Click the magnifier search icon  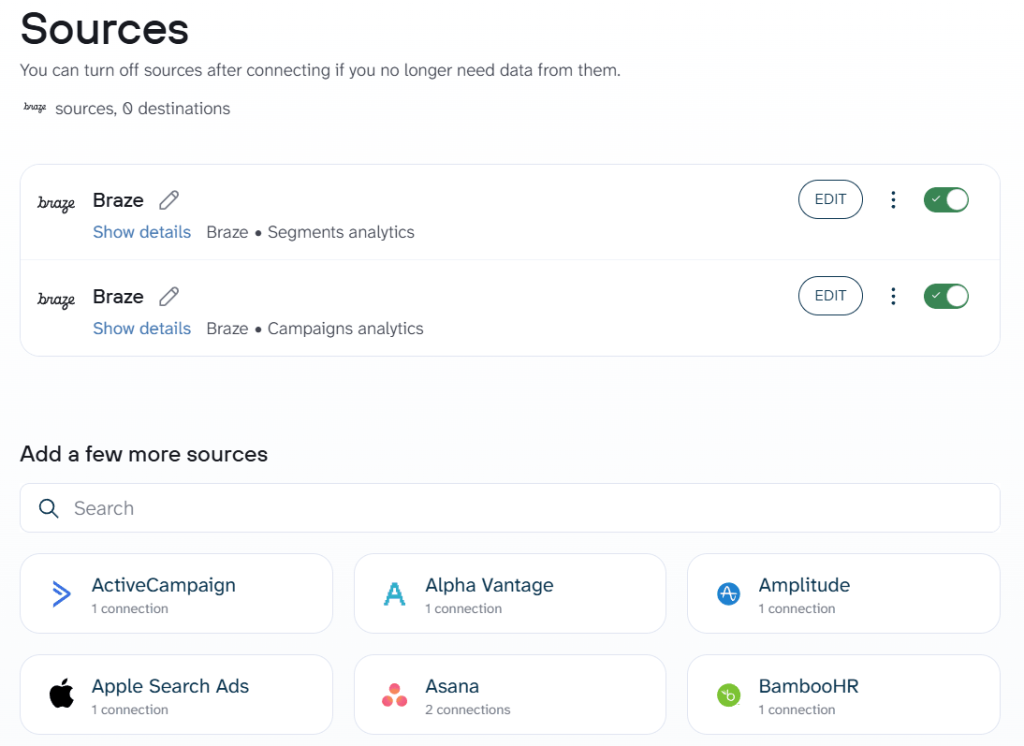[x=48, y=508]
